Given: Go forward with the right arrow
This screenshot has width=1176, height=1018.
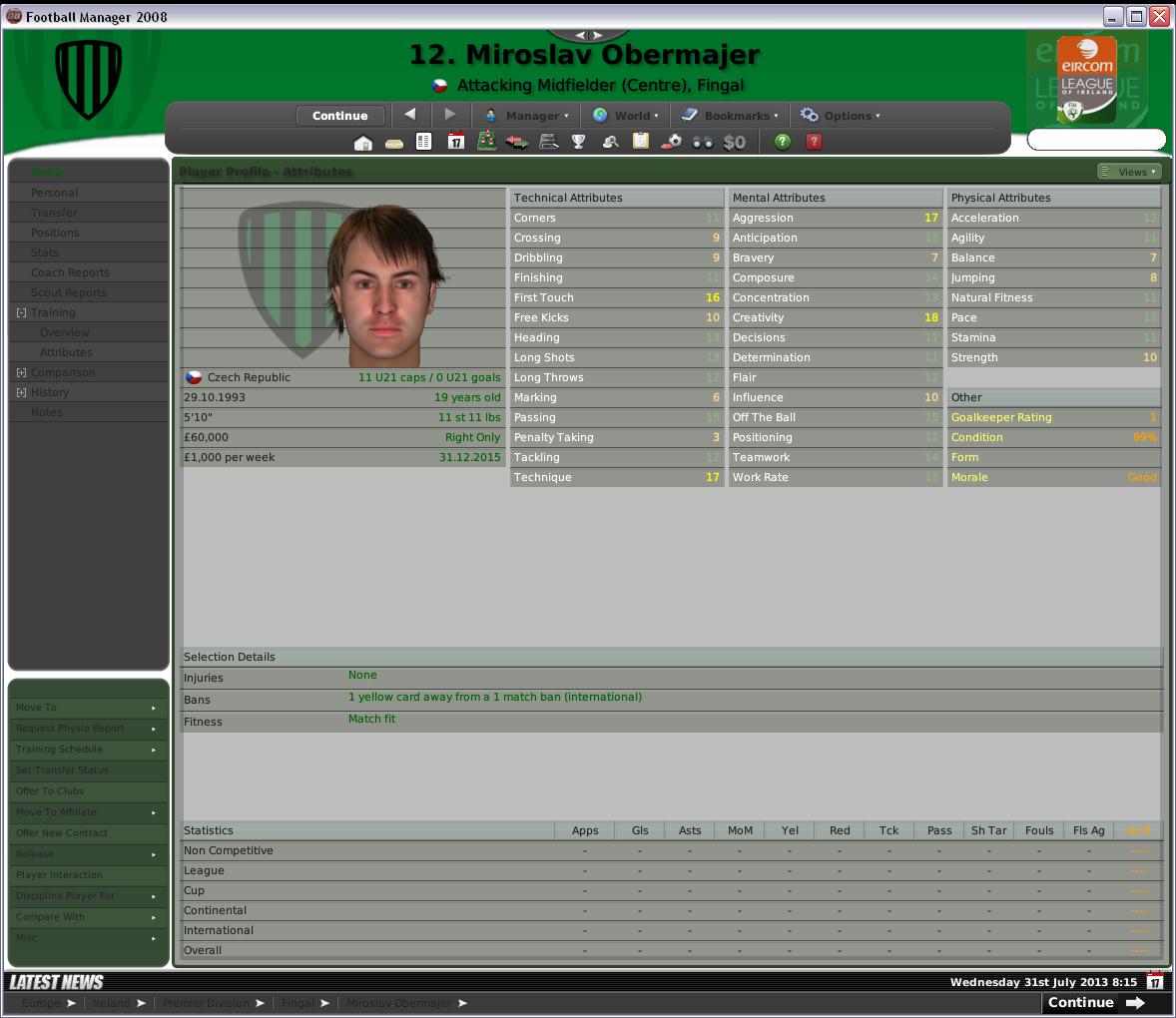Looking at the screenshot, I should pyautogui.click(x=450, y=114).
